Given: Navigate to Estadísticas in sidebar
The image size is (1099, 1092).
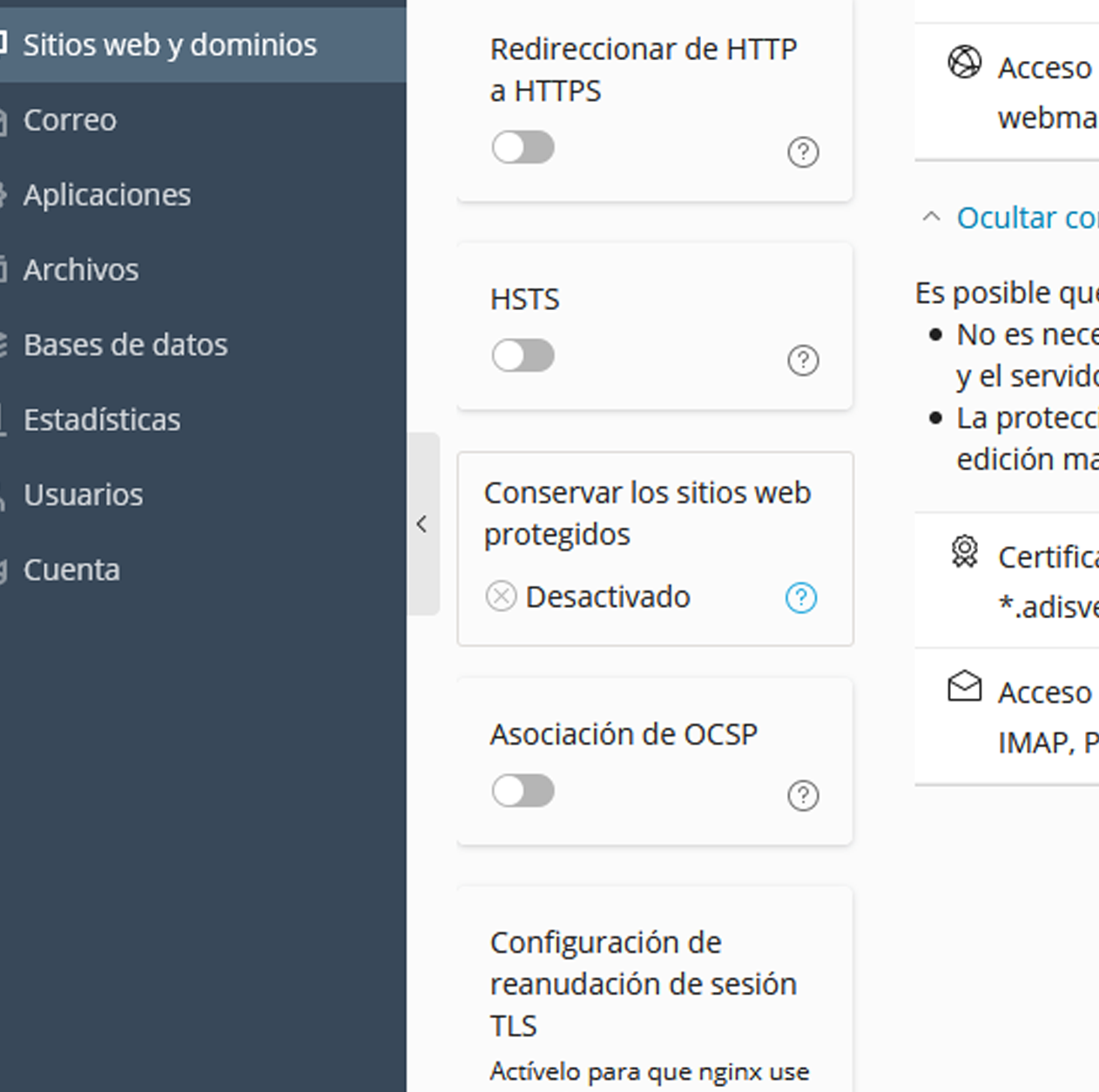Looking at the screenshot, I should pyautogui.click(x=102, y=420).
